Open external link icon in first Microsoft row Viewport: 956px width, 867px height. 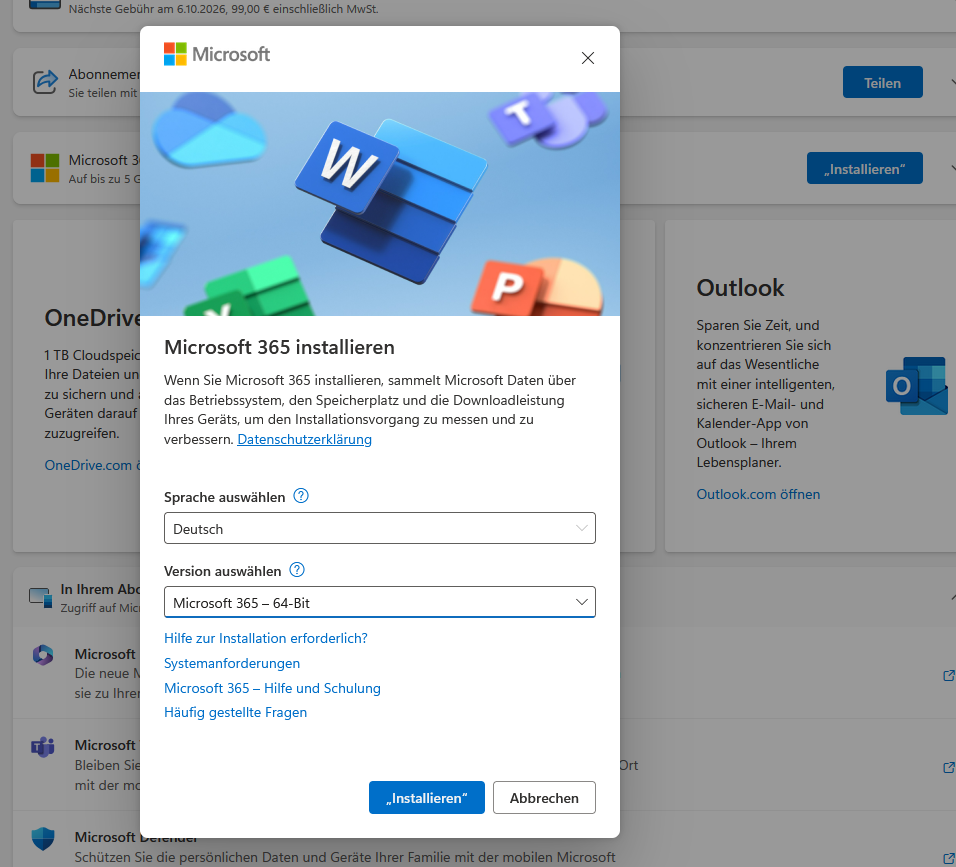(x=949, y=675)
